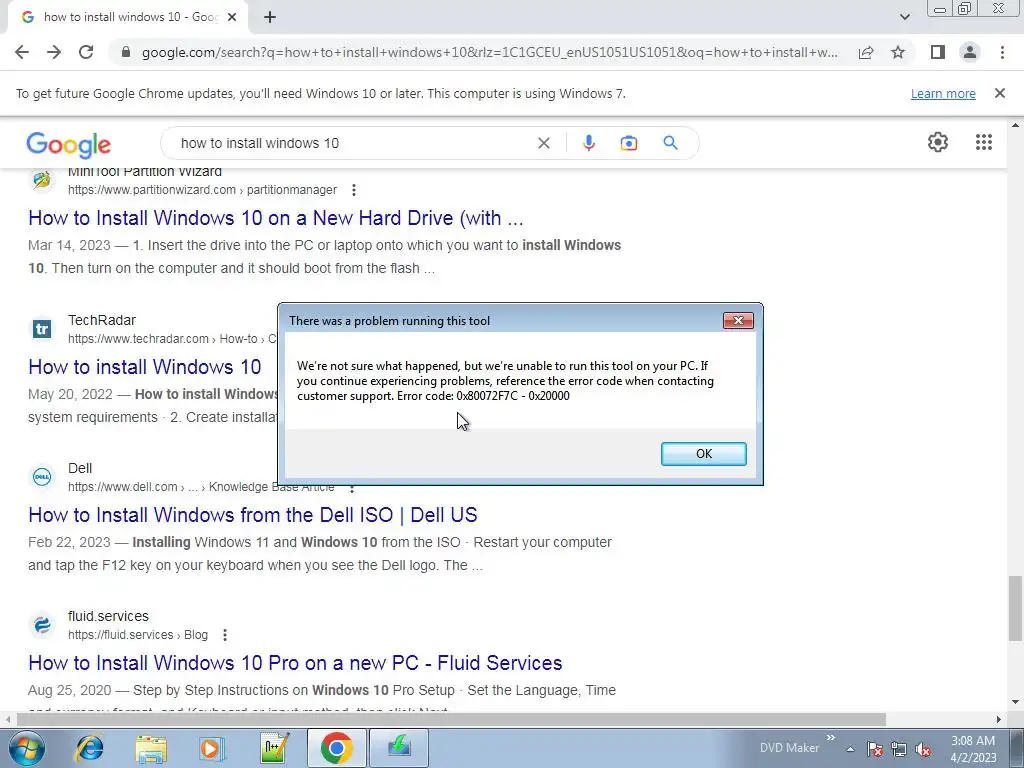Clear the search query text
Viewport: 1024px width, 768px height.
(x=543, y=143)
